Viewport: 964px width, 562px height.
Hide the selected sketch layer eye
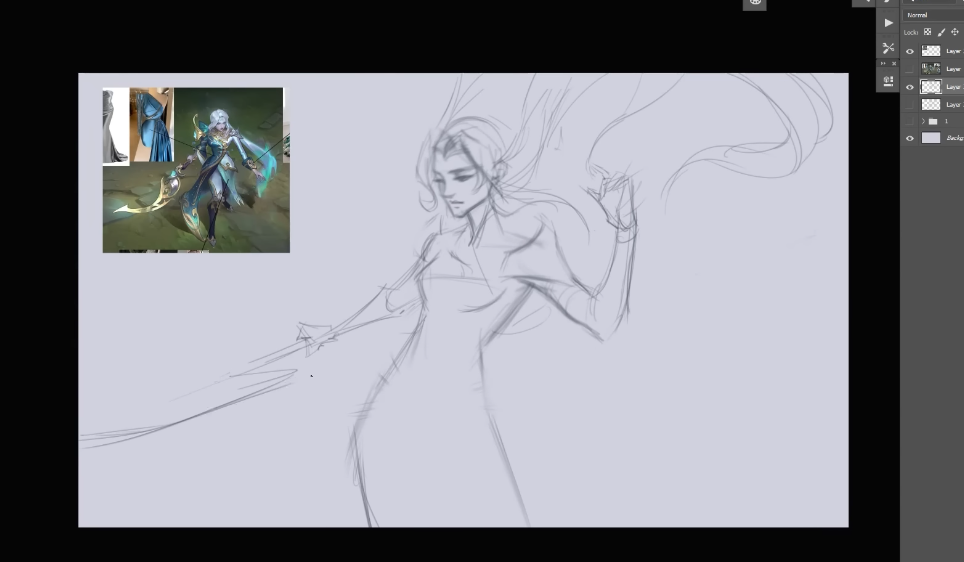[910, 87]
